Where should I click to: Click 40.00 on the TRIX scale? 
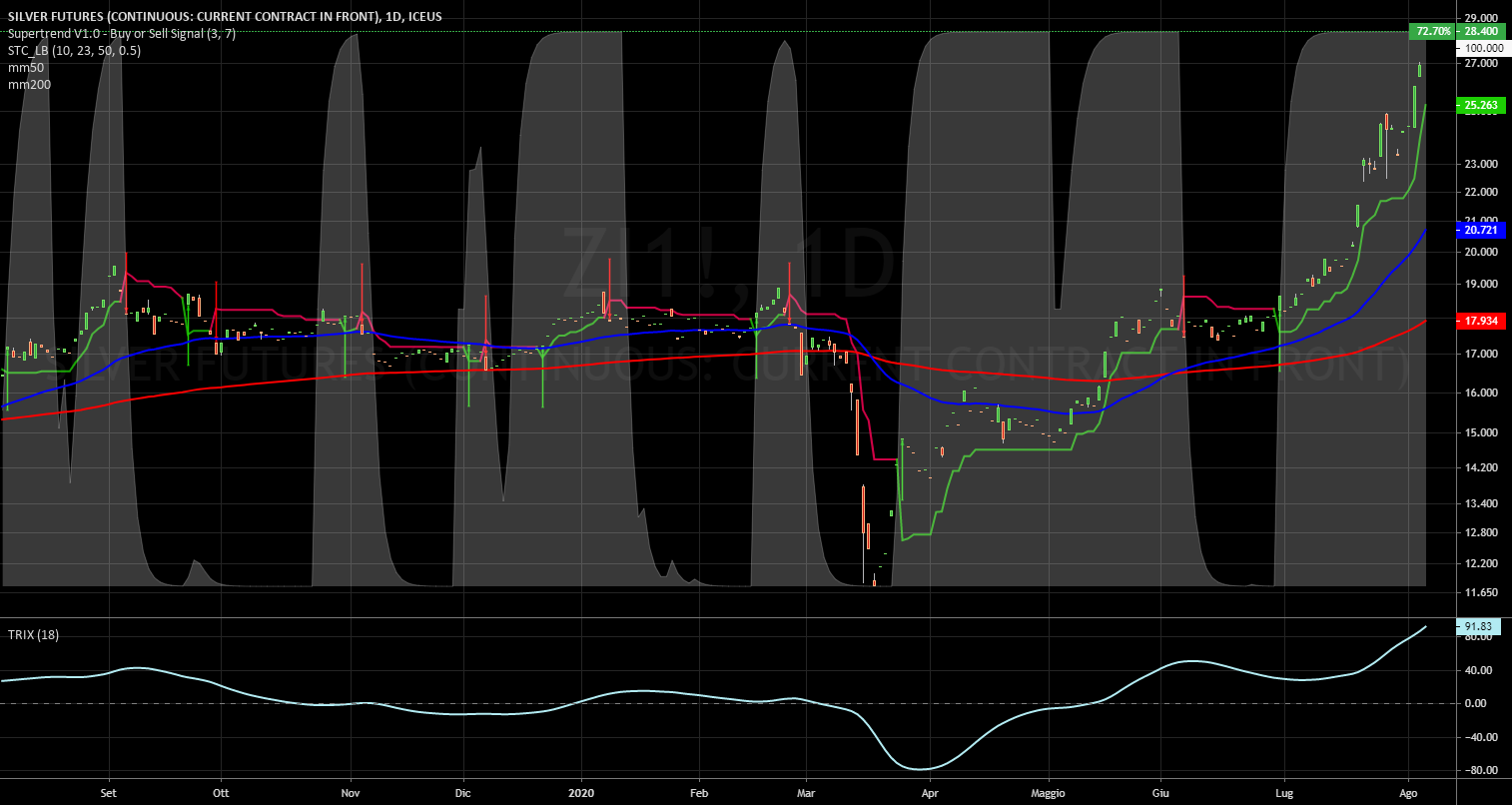tap(1479, 670)
